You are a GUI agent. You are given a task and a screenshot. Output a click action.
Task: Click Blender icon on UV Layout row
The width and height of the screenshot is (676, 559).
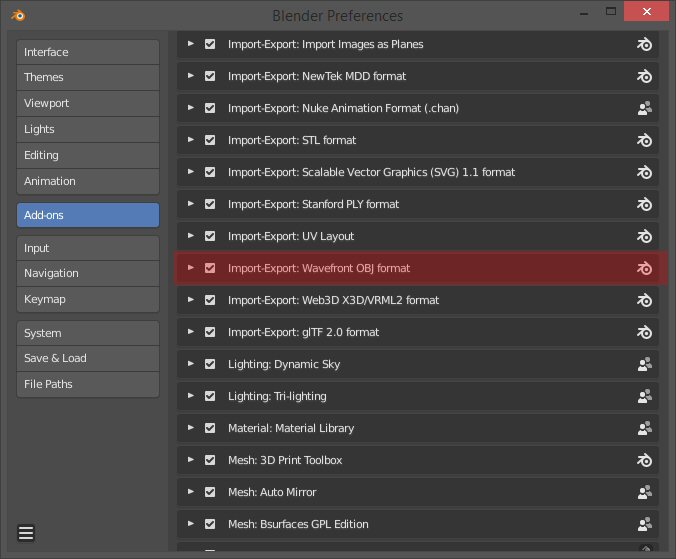[644, 236]
